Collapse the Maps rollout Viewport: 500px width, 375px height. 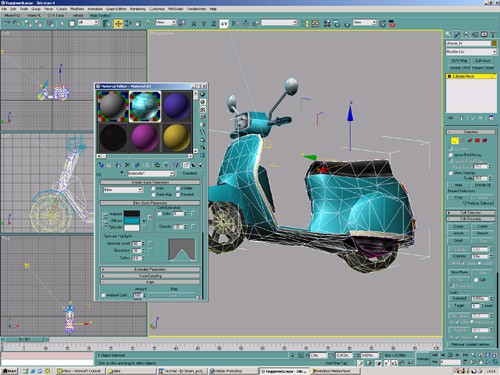pyautogui.click(x=150, y=282)
